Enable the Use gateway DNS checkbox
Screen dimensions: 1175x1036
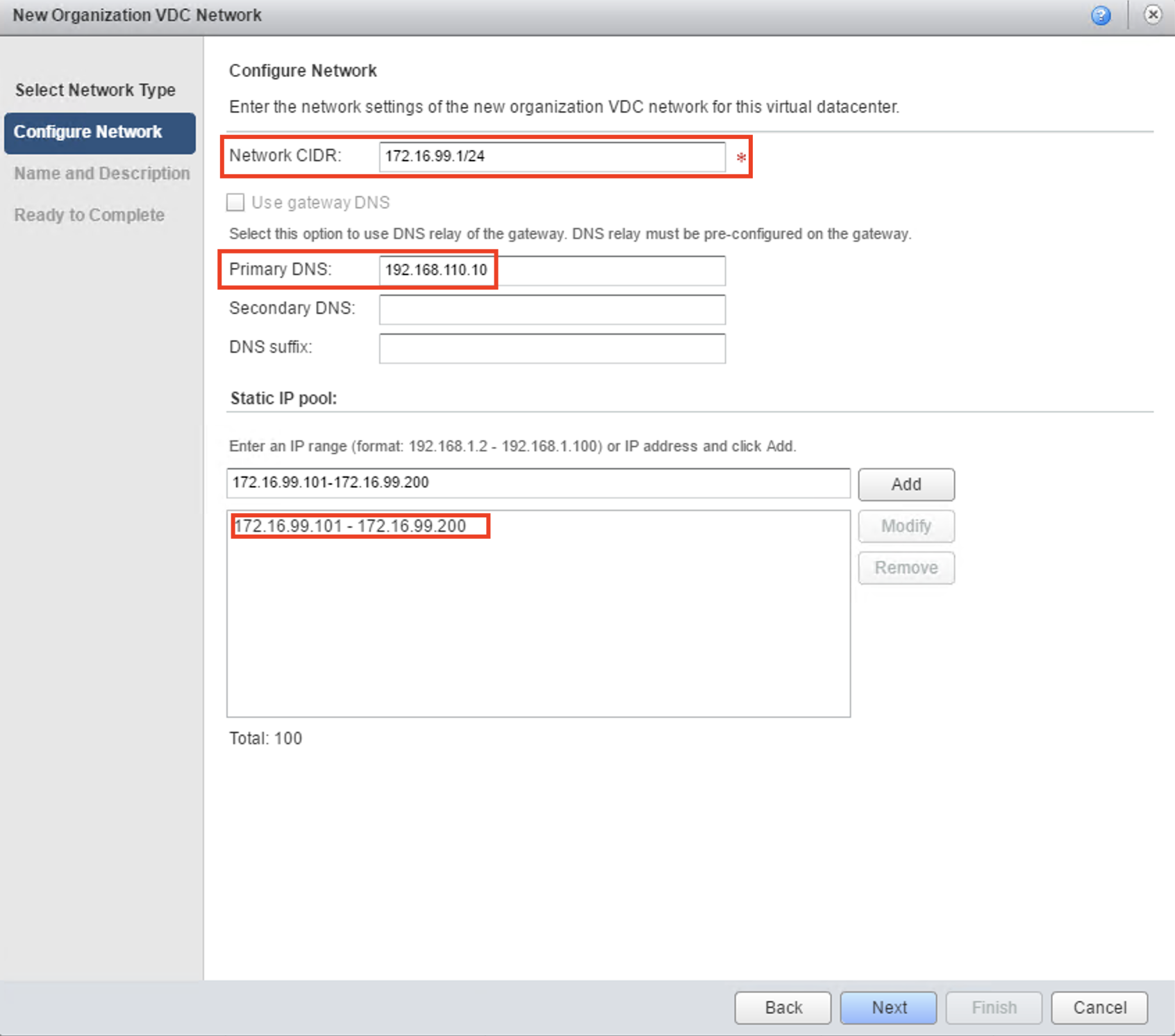(x=235, y=203)
